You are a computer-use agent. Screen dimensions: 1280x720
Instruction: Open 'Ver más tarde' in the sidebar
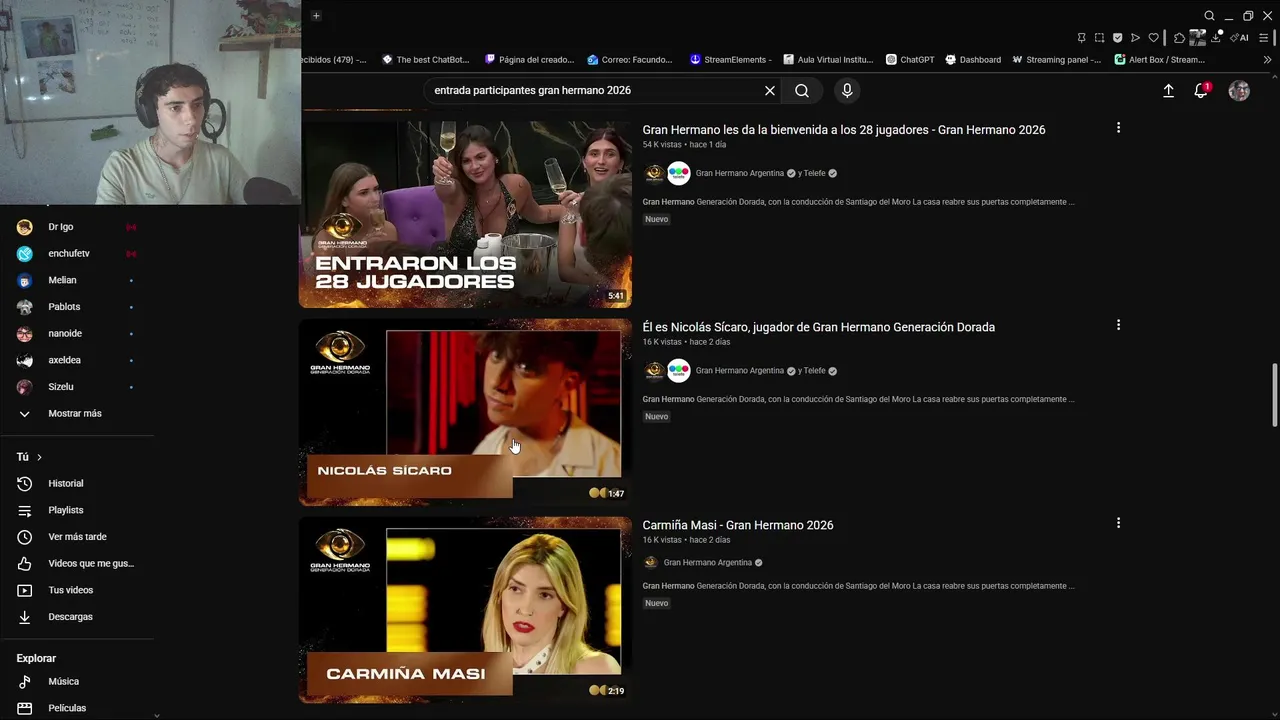click(x=77, y=537)
